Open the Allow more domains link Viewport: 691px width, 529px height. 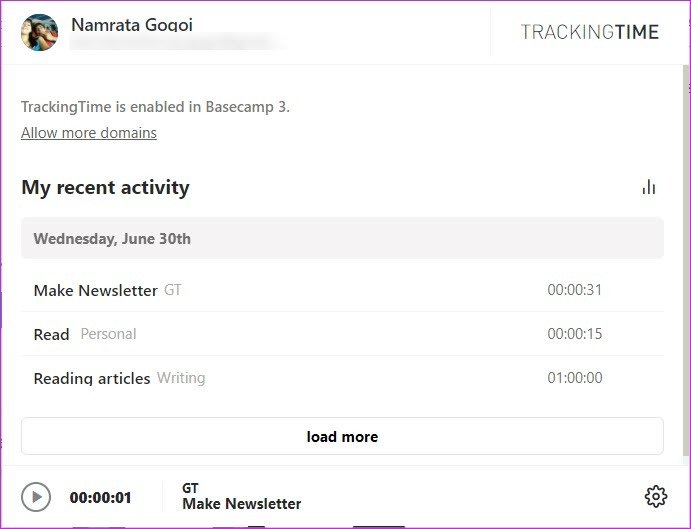pyautogui.click(x=89, y=133)
